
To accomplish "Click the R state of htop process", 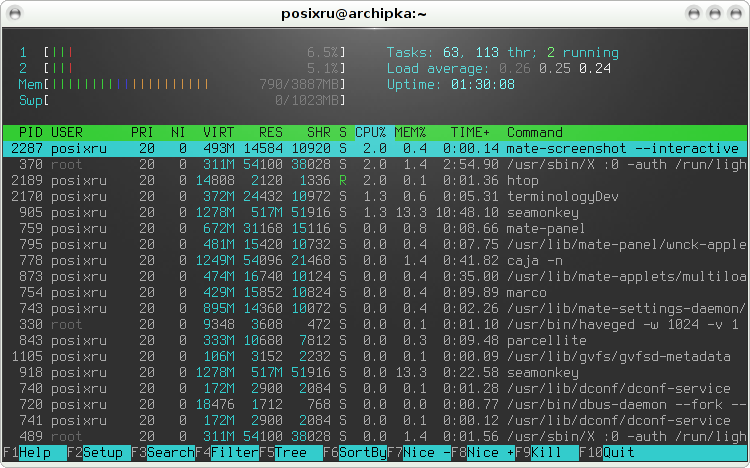I will click(x=342, y=180).
